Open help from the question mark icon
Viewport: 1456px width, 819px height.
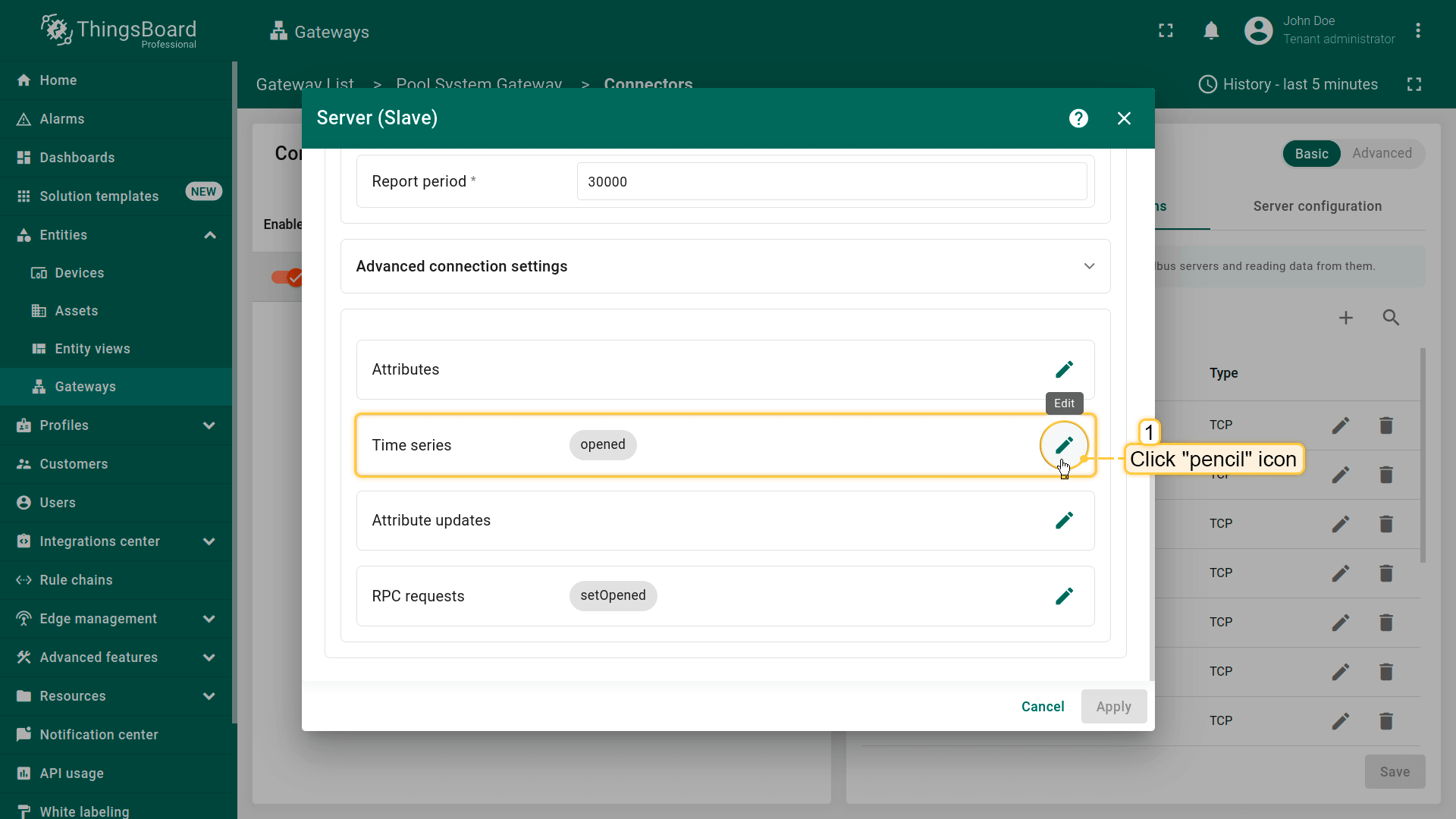click(x=1078, y=118)
